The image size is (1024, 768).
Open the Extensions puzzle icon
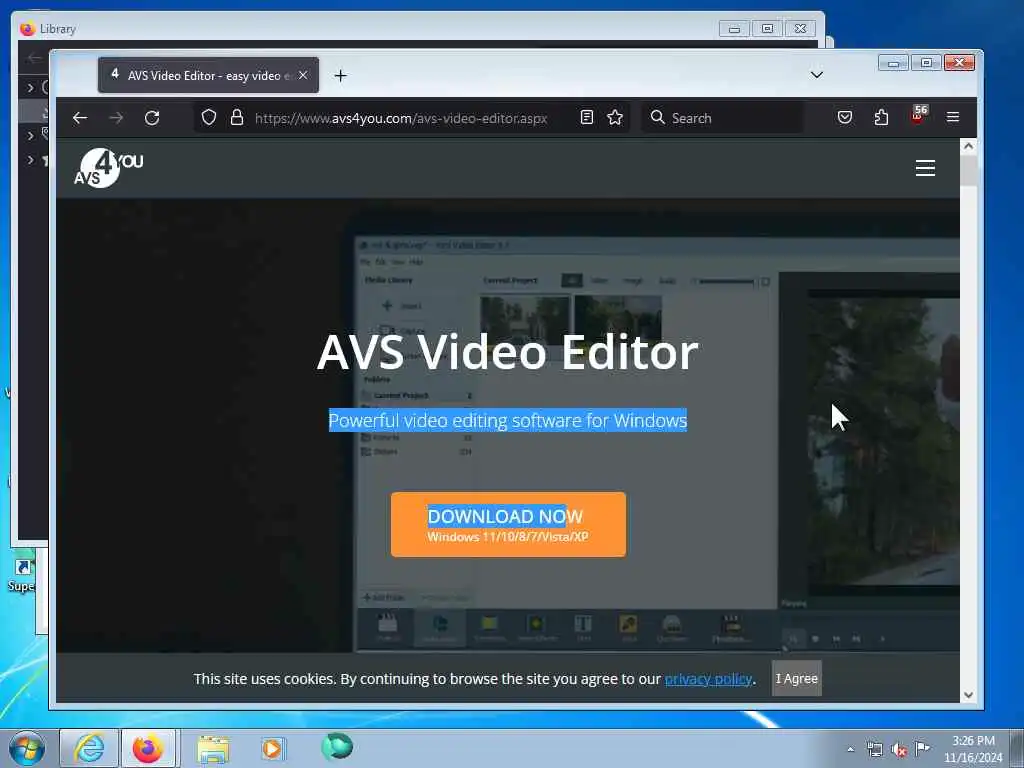click(x=881, y=118)
